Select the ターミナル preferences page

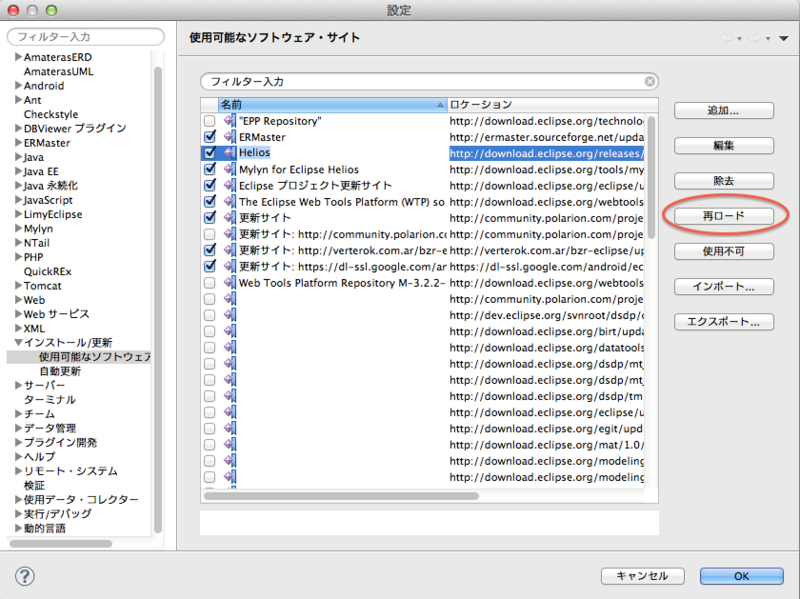pyautogui.click(x=49, y=400)
